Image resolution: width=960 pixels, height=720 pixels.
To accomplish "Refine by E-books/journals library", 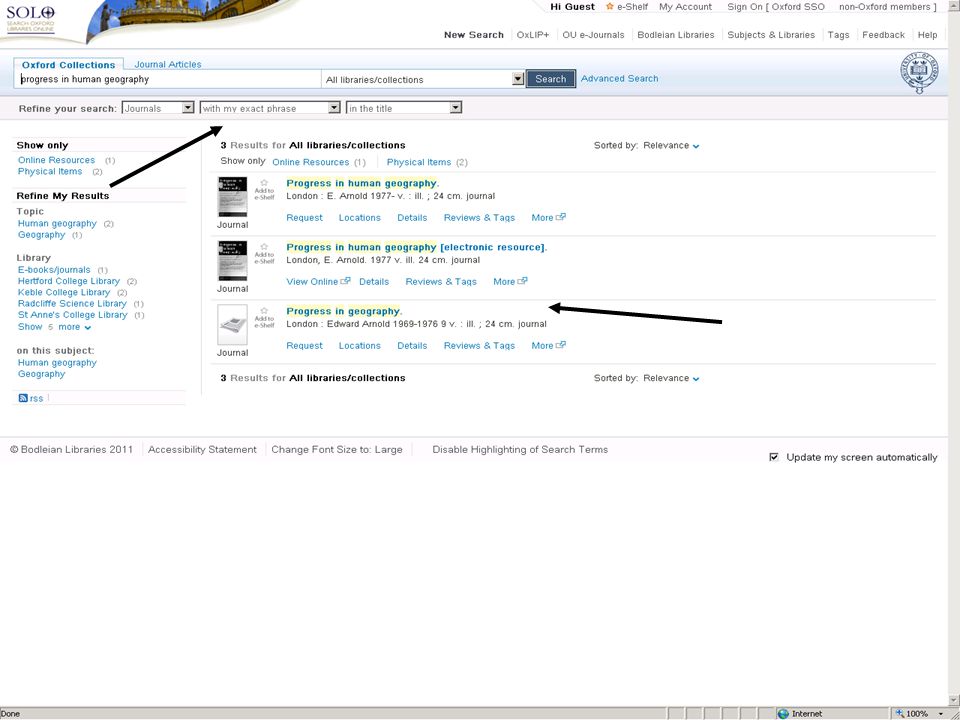I will (54, 270).
